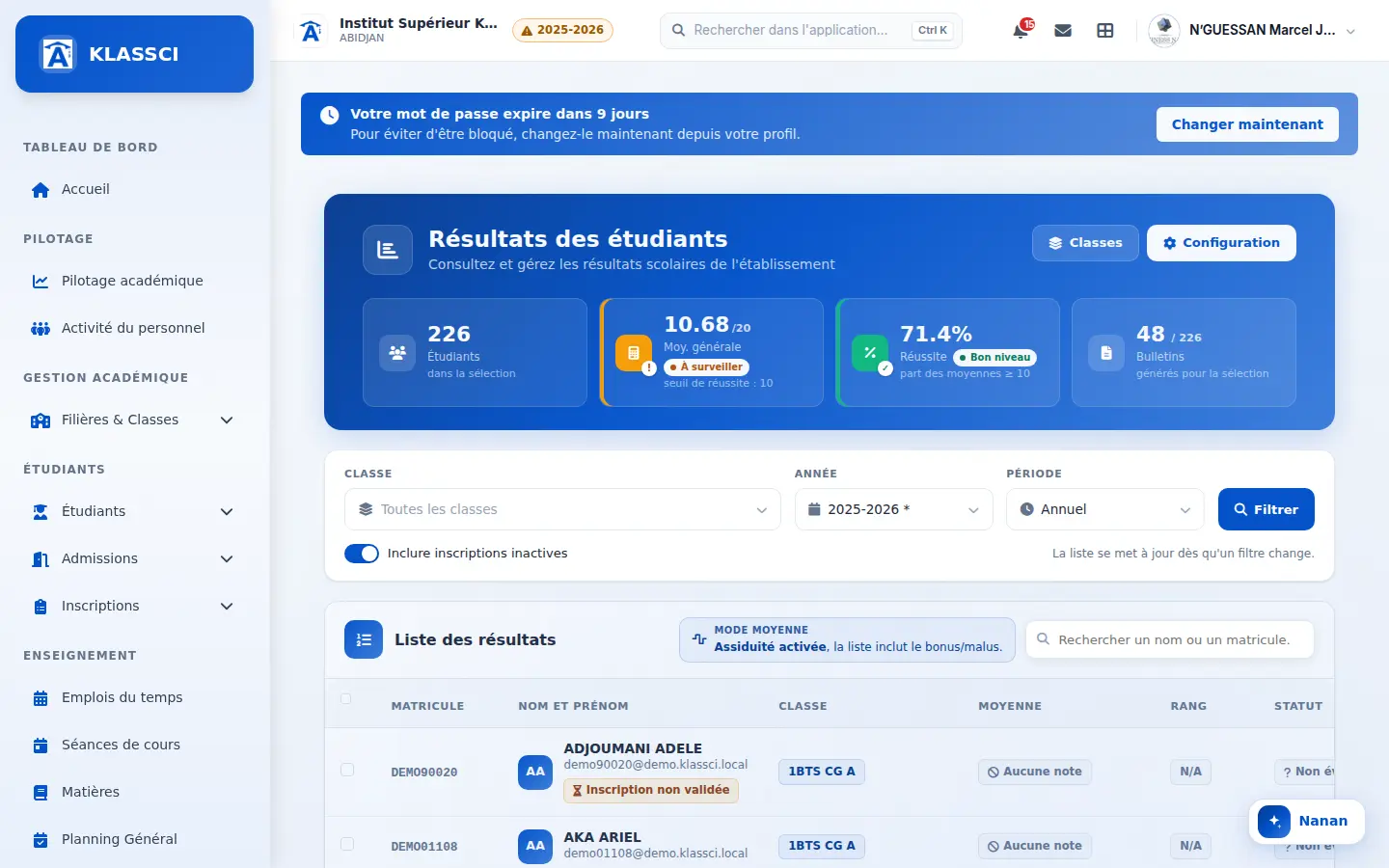Click the Institut Supérieur logo icon

(311, 31)
